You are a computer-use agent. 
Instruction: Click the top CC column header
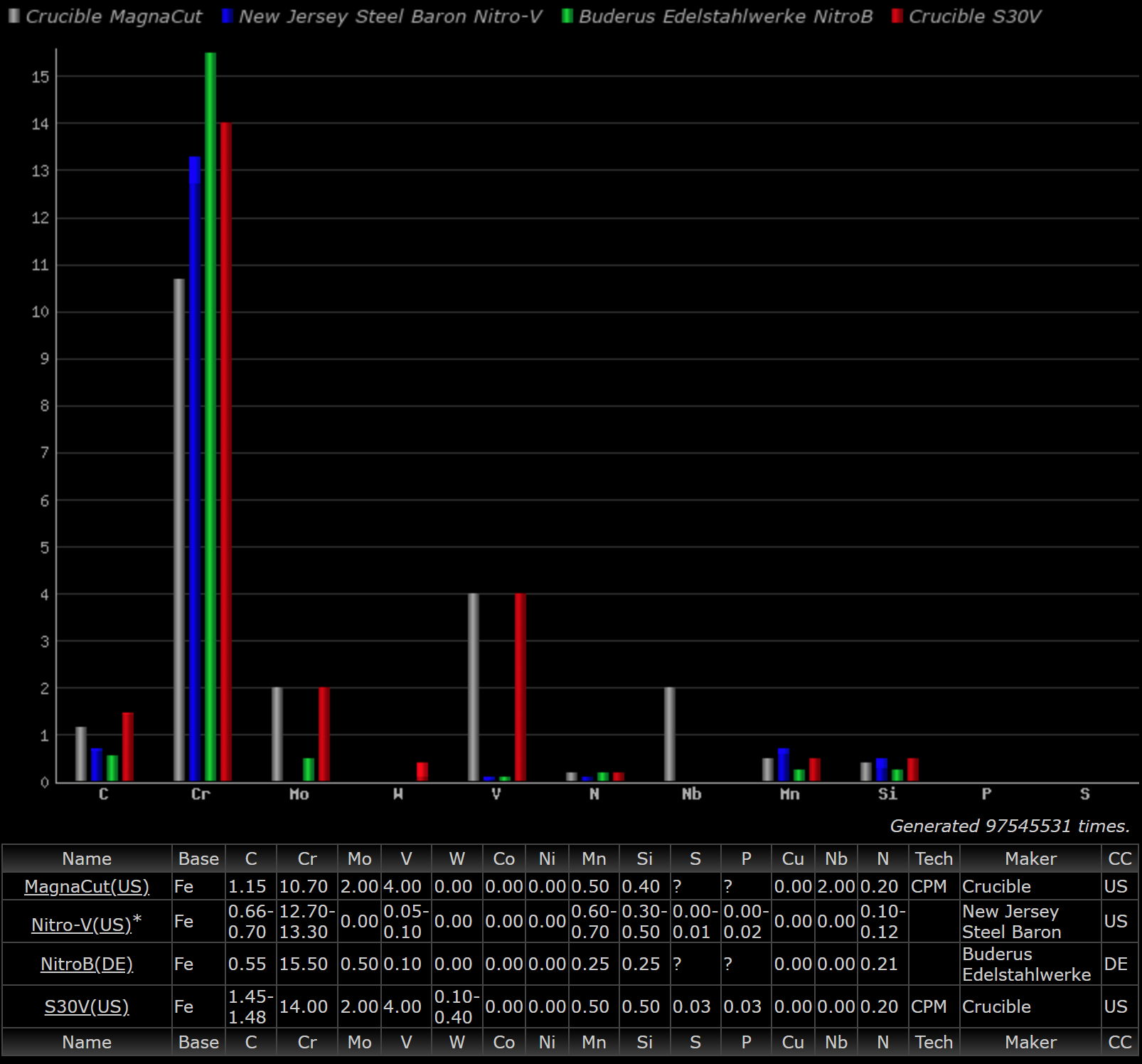1120,858
